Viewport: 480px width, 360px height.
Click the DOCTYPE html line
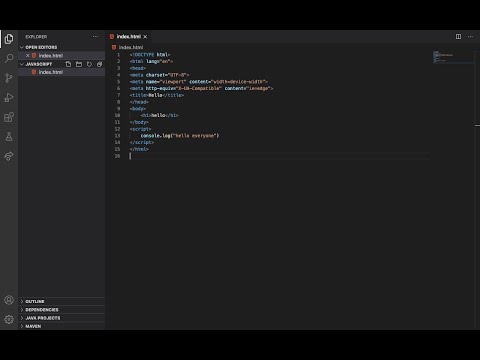tap(150, 55)
